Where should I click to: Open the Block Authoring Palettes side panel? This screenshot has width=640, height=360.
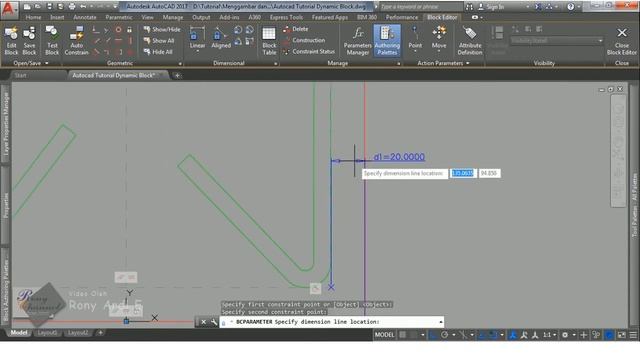tap(6, 286)
